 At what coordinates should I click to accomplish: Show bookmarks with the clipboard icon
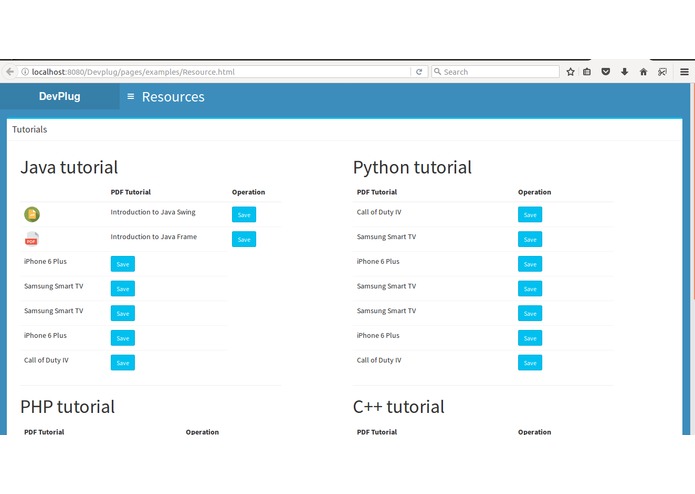tap(587, 72)
